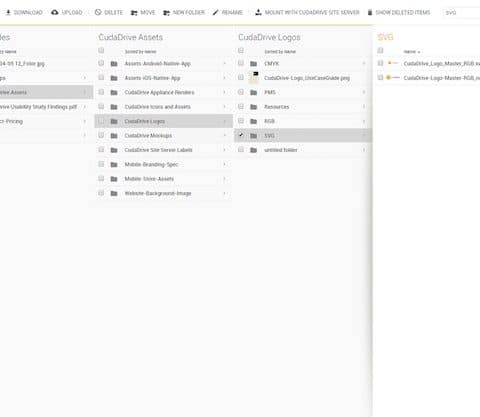Check the untitled folder checkbox
Viewport: 480px width, 417px height.
(241, 150)
